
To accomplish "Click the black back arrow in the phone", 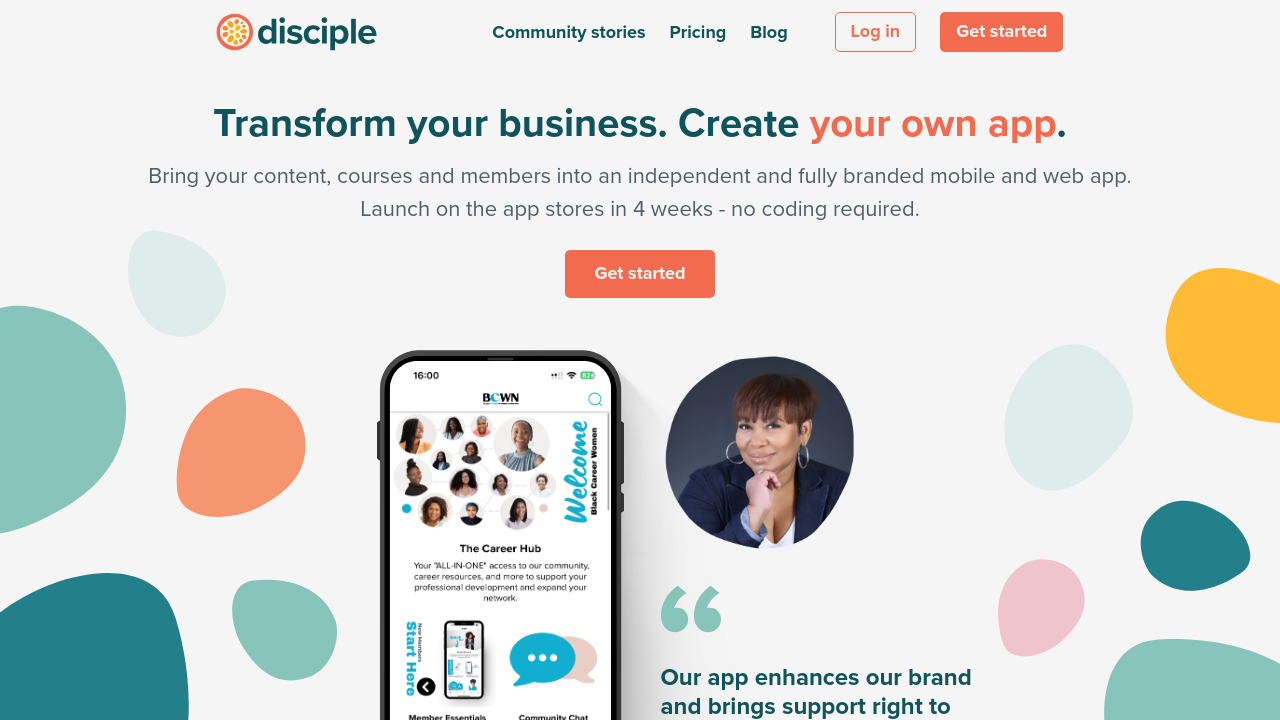I will coord(426,686).
